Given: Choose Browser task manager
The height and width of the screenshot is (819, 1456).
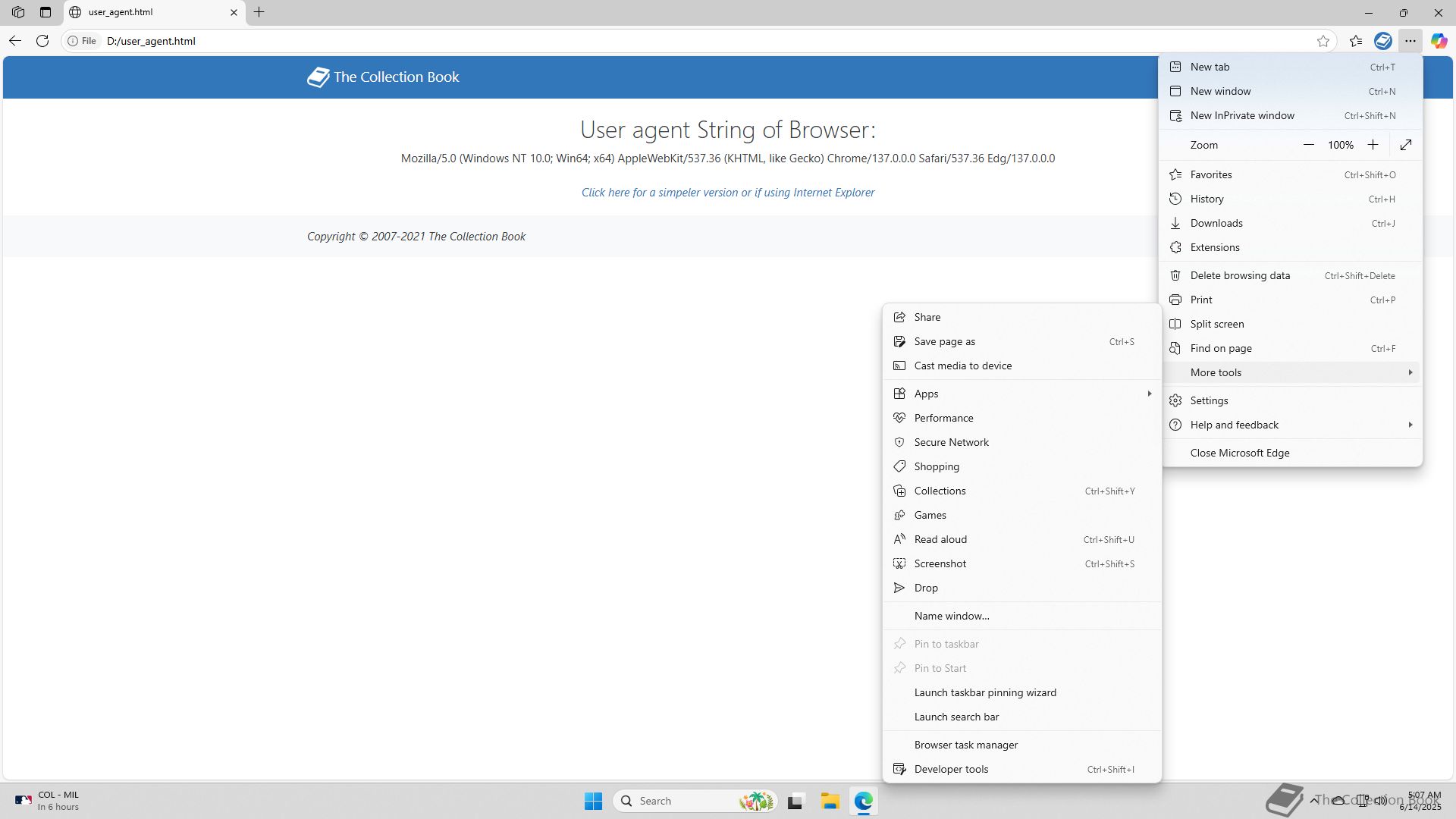Looking at the screenshot, I should click(x=965, y=745).
